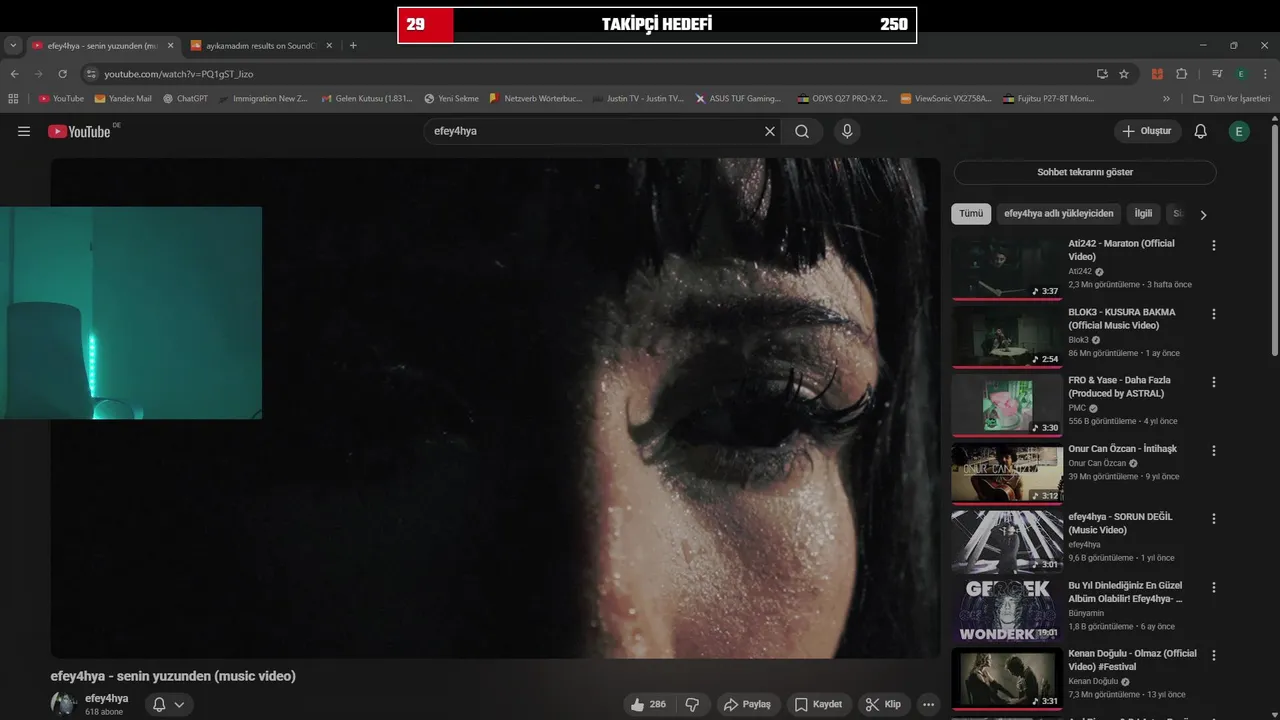Go back in browser history
This screenshot has height=720, width=1280.
pyautogui.click(x=14, y=74)
